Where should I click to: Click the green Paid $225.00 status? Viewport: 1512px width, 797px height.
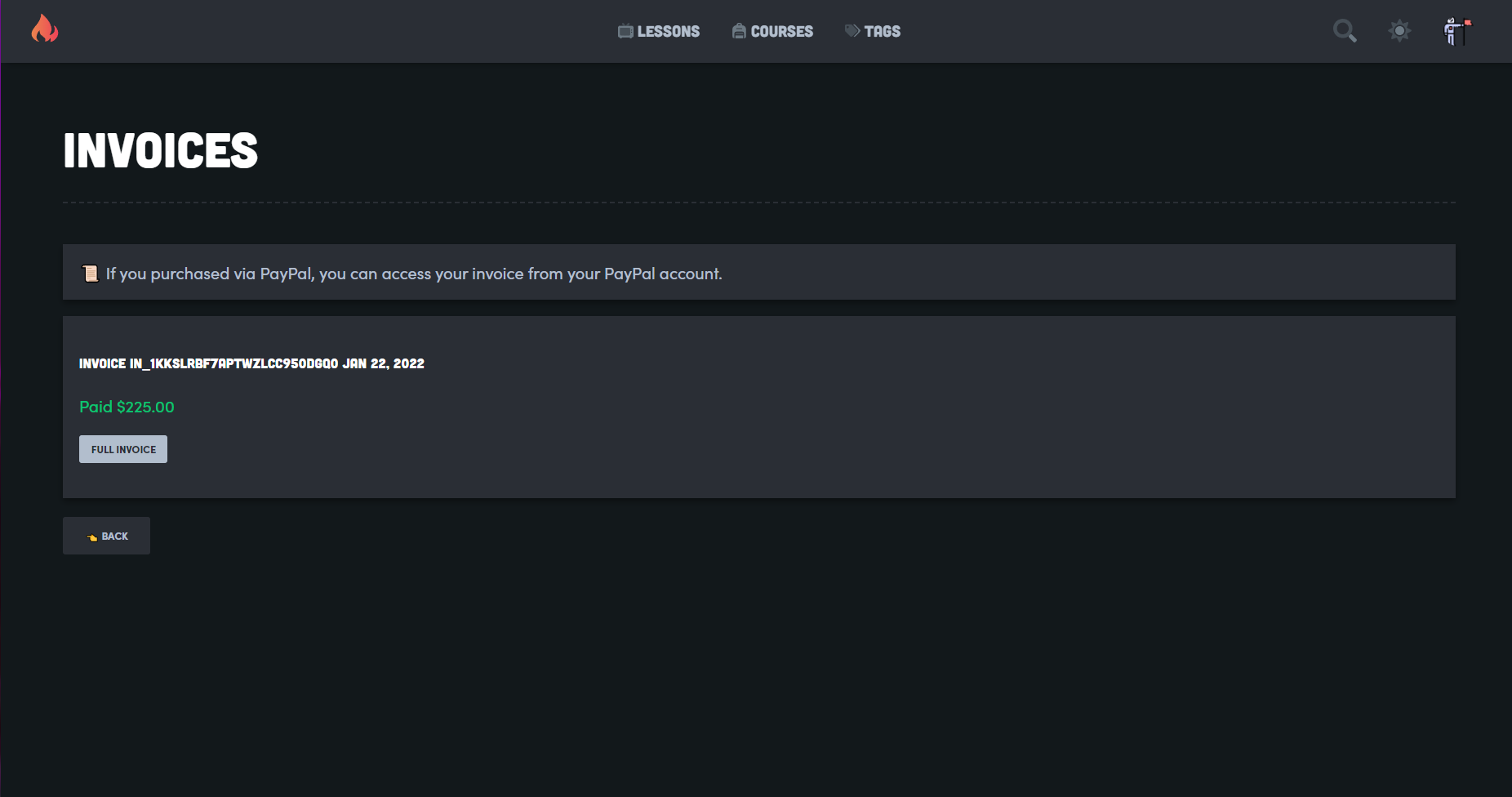coord(127,406)
